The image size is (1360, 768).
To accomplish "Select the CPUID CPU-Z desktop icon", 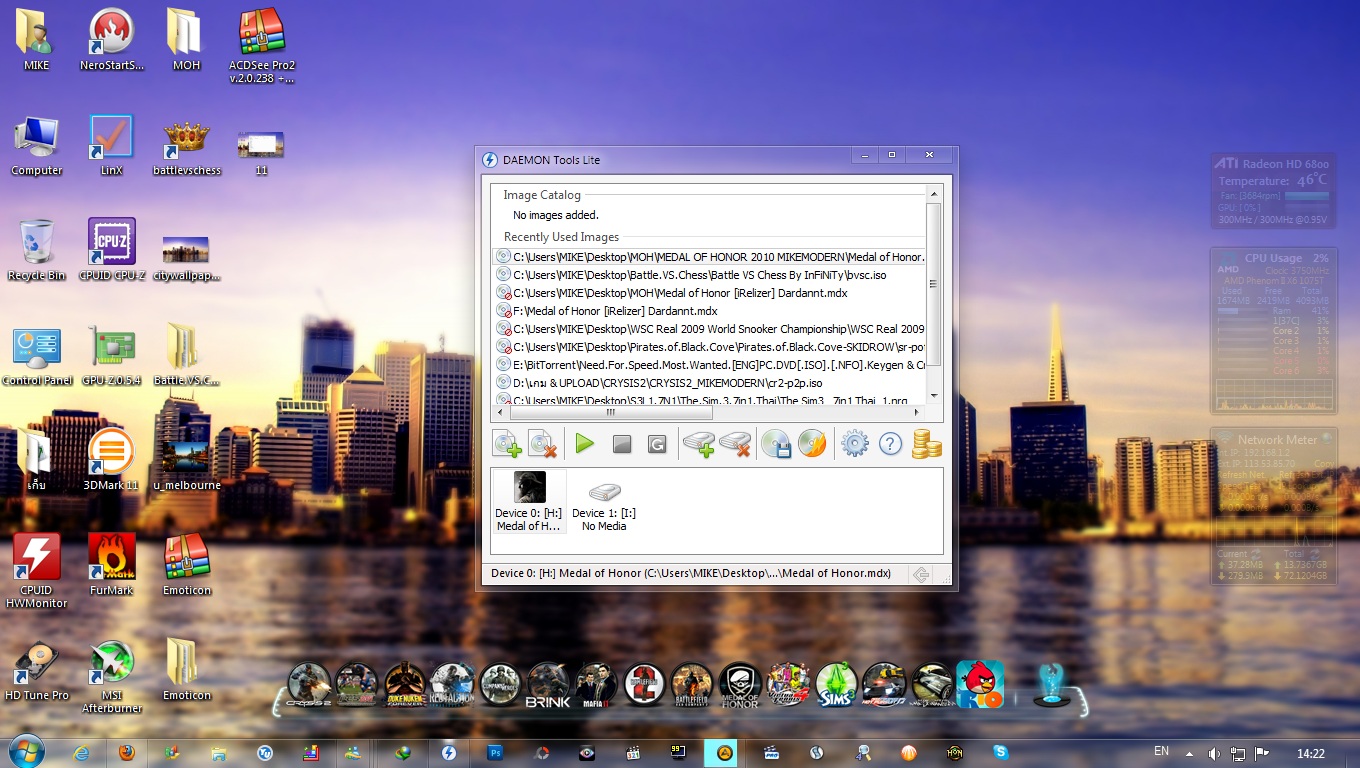I will click(x=112, y=250).
